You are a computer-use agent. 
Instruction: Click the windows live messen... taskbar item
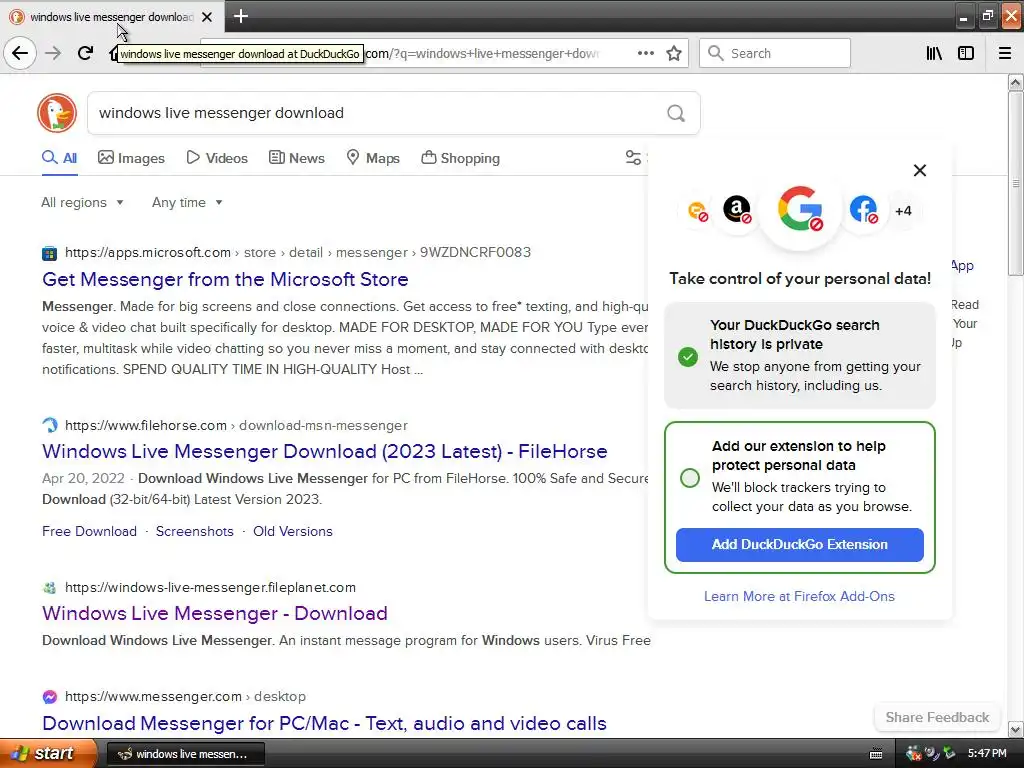[x=185, y=754]
